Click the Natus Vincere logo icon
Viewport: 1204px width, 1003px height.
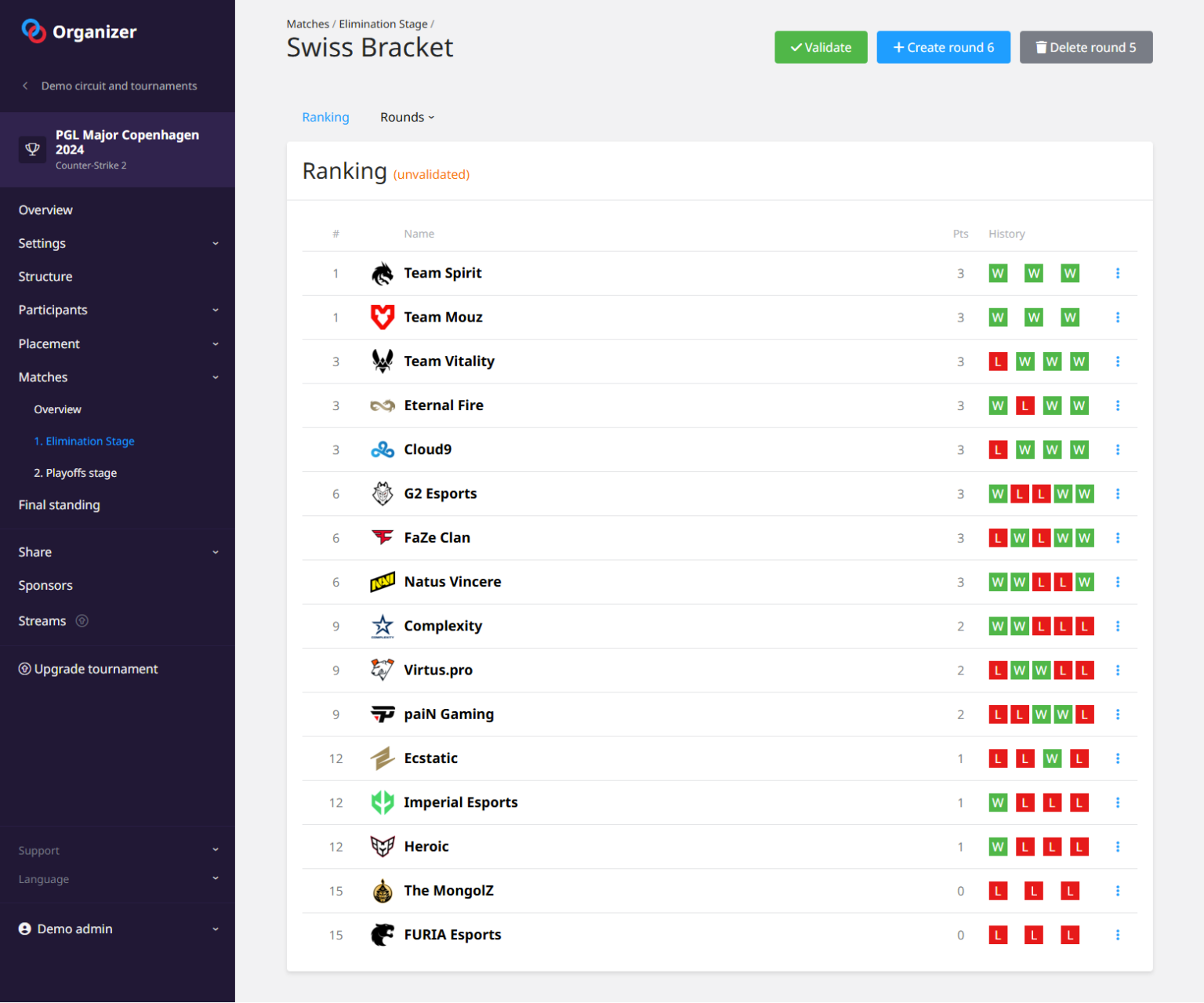[x=382, y=582]
